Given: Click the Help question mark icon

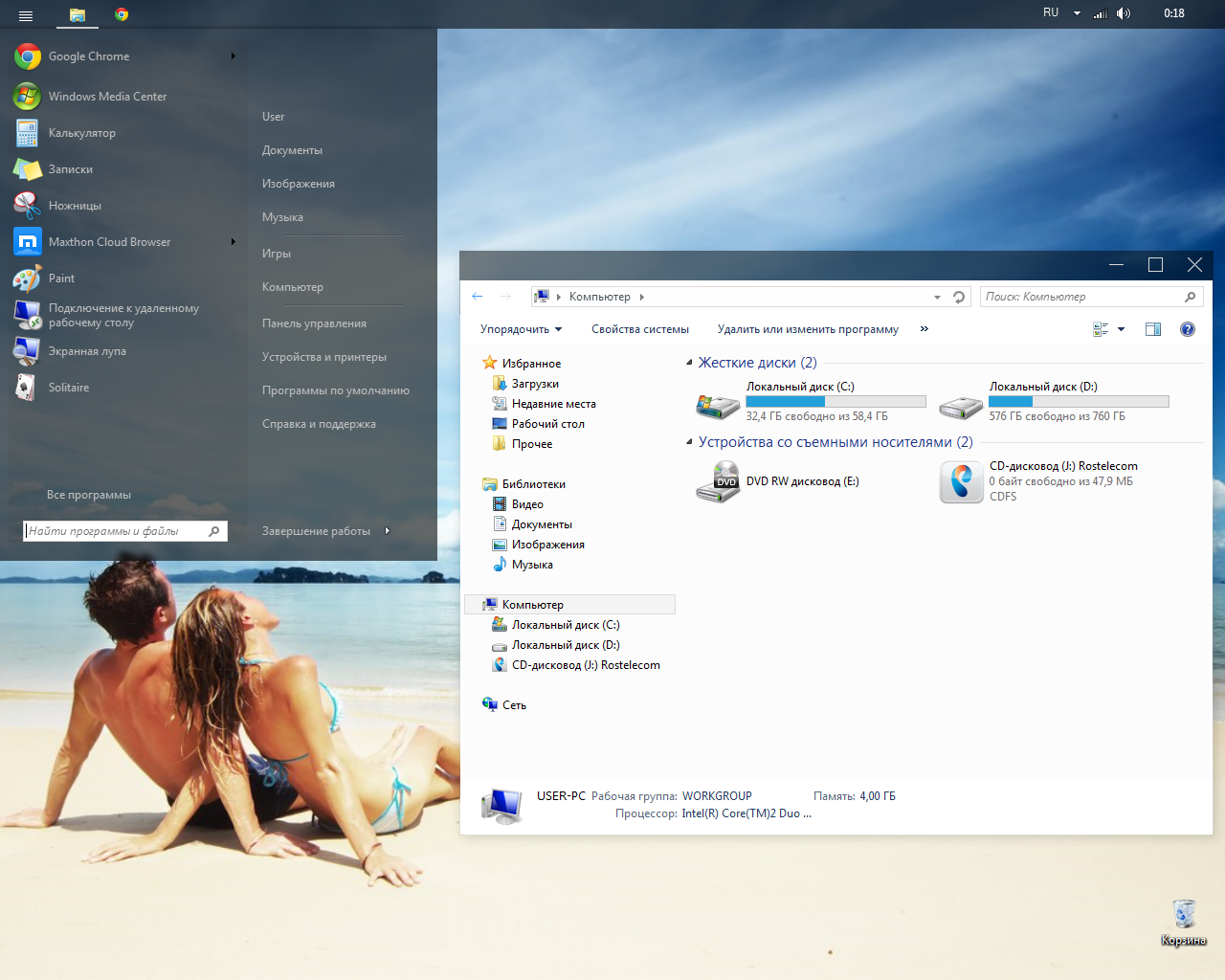Looking at the screenshot, I should click(1187, 329).
